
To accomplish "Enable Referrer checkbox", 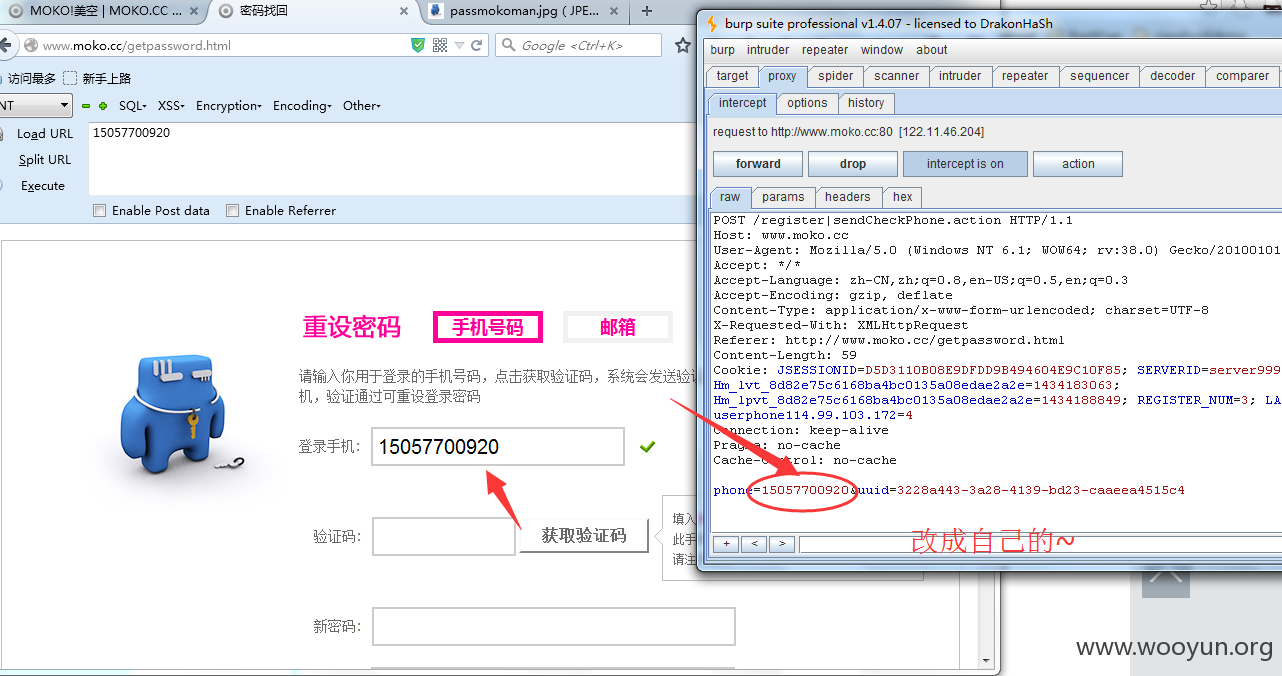I will point(232,211).
